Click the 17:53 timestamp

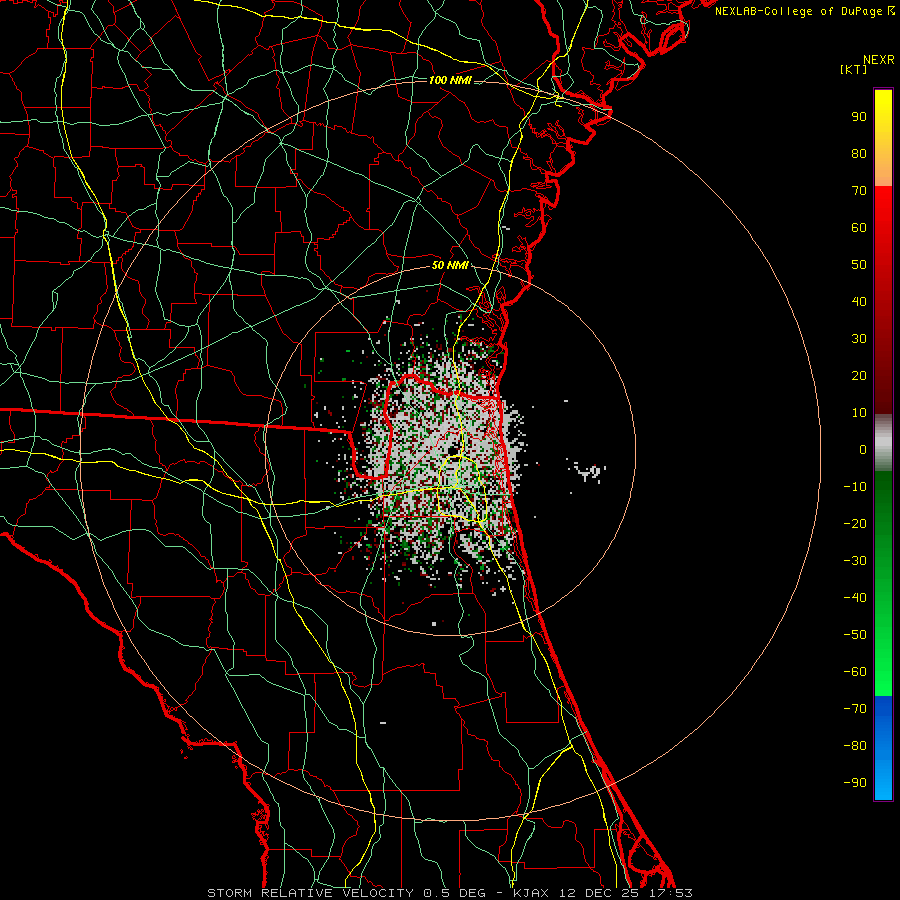coord(671,893)
